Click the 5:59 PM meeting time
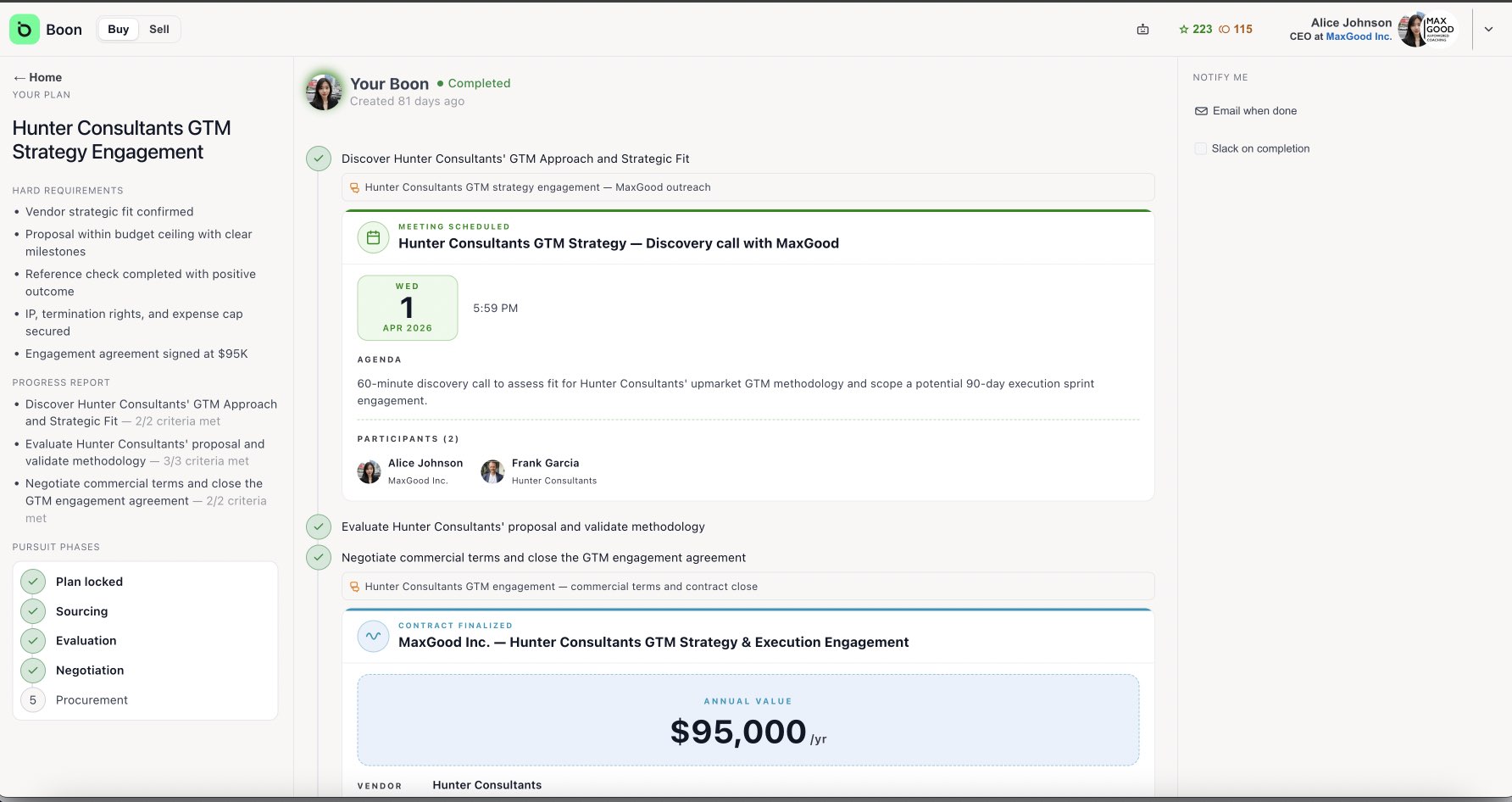1512x802 pixels. (x=495, y=309)
